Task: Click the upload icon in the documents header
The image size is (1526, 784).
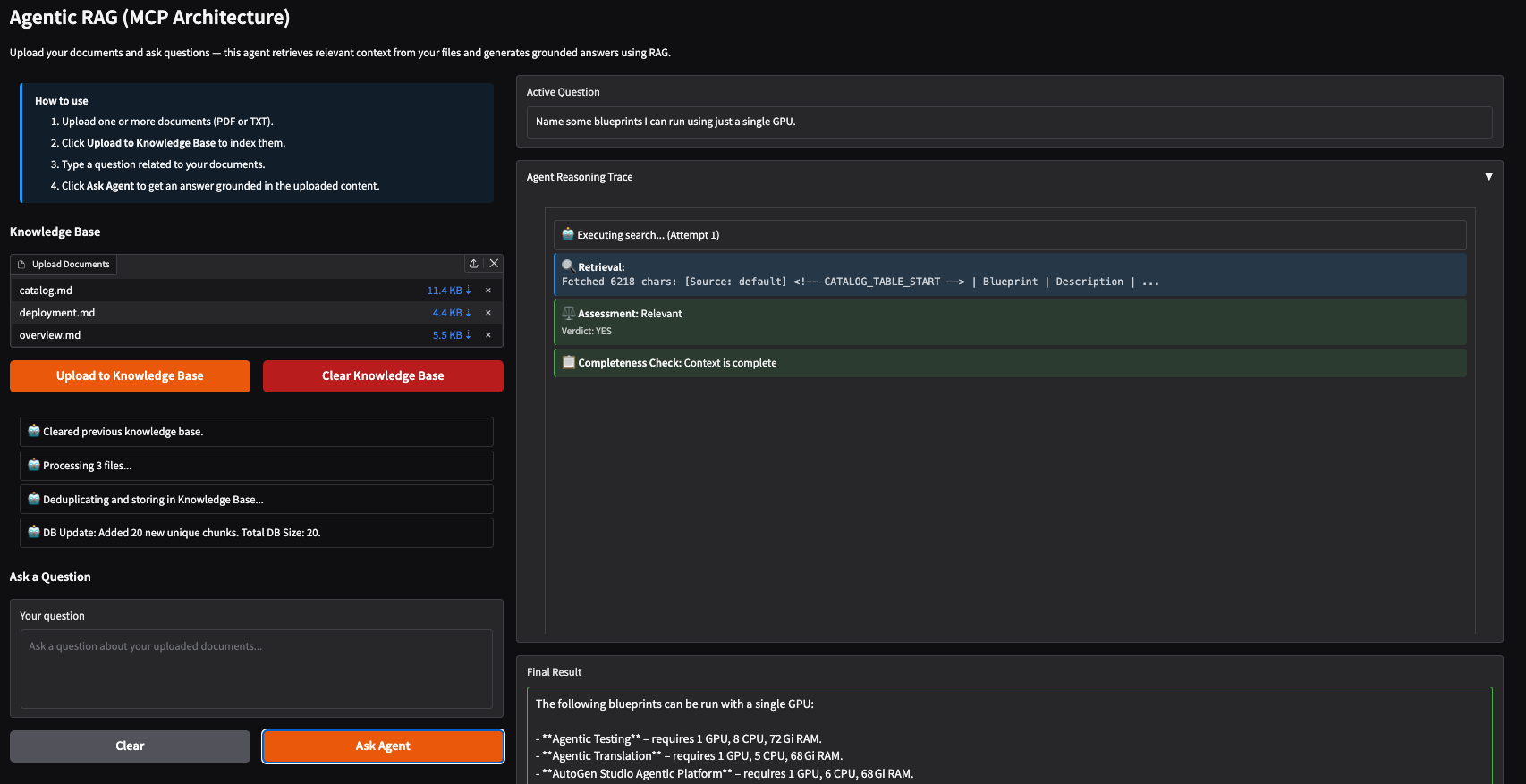Action: click(x=473, y=264)
